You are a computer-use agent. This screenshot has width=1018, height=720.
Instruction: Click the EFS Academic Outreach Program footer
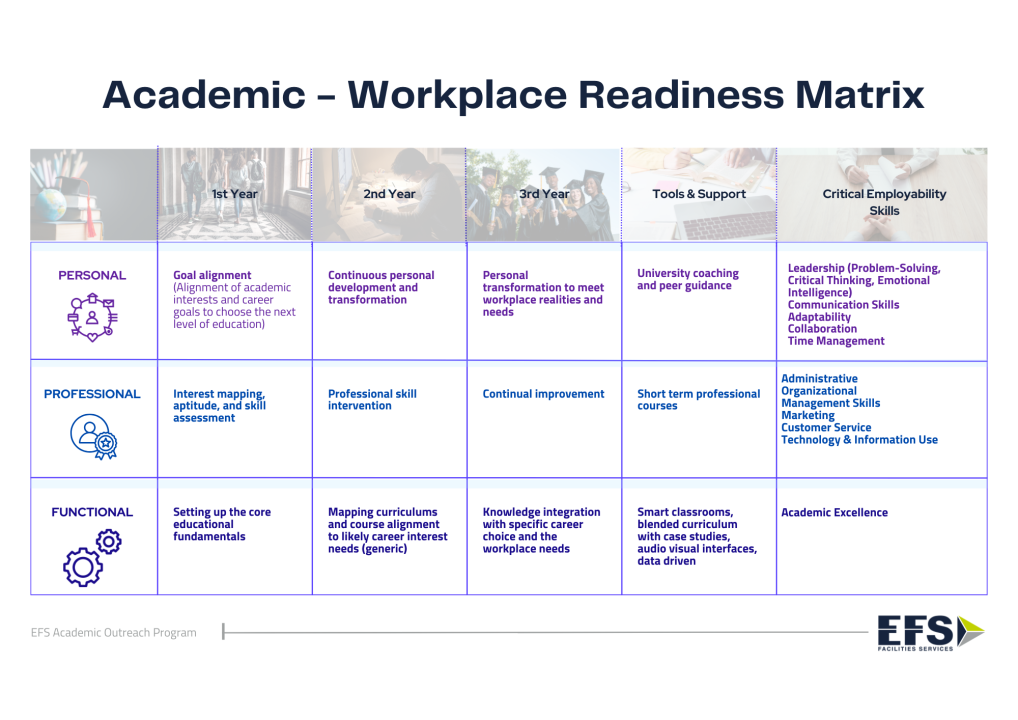[x=114, y=633]
